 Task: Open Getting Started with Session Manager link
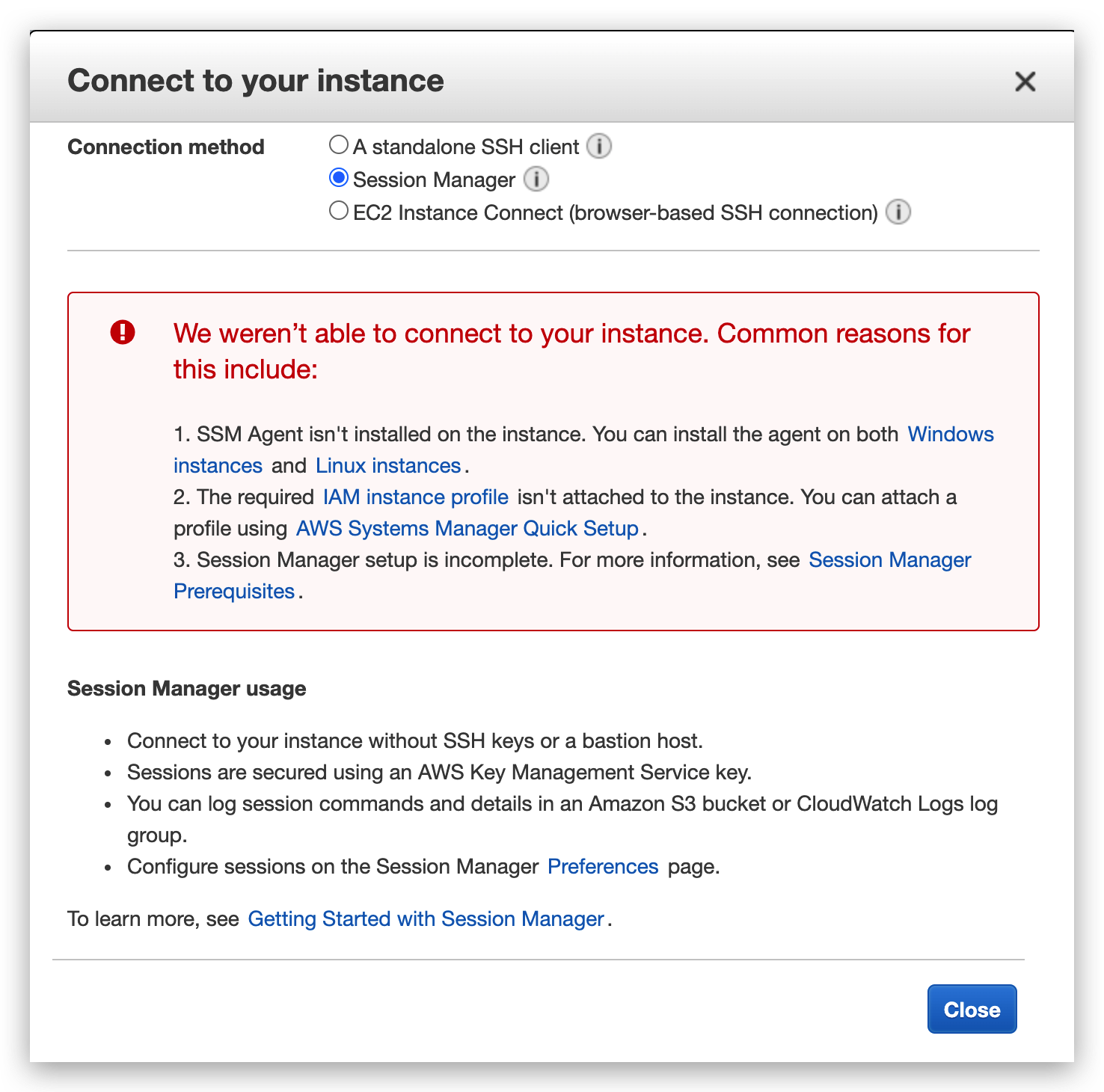coord(426,918)
